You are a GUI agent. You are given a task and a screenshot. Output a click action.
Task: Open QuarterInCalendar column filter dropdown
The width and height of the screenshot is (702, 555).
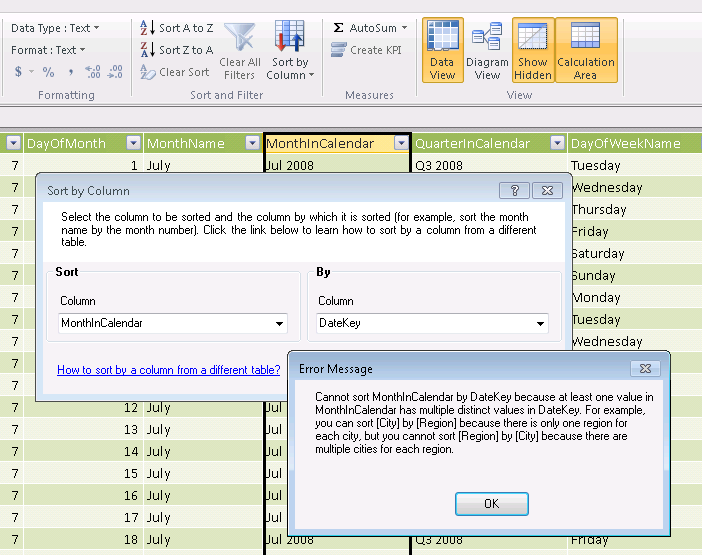(x=557, y=143)
